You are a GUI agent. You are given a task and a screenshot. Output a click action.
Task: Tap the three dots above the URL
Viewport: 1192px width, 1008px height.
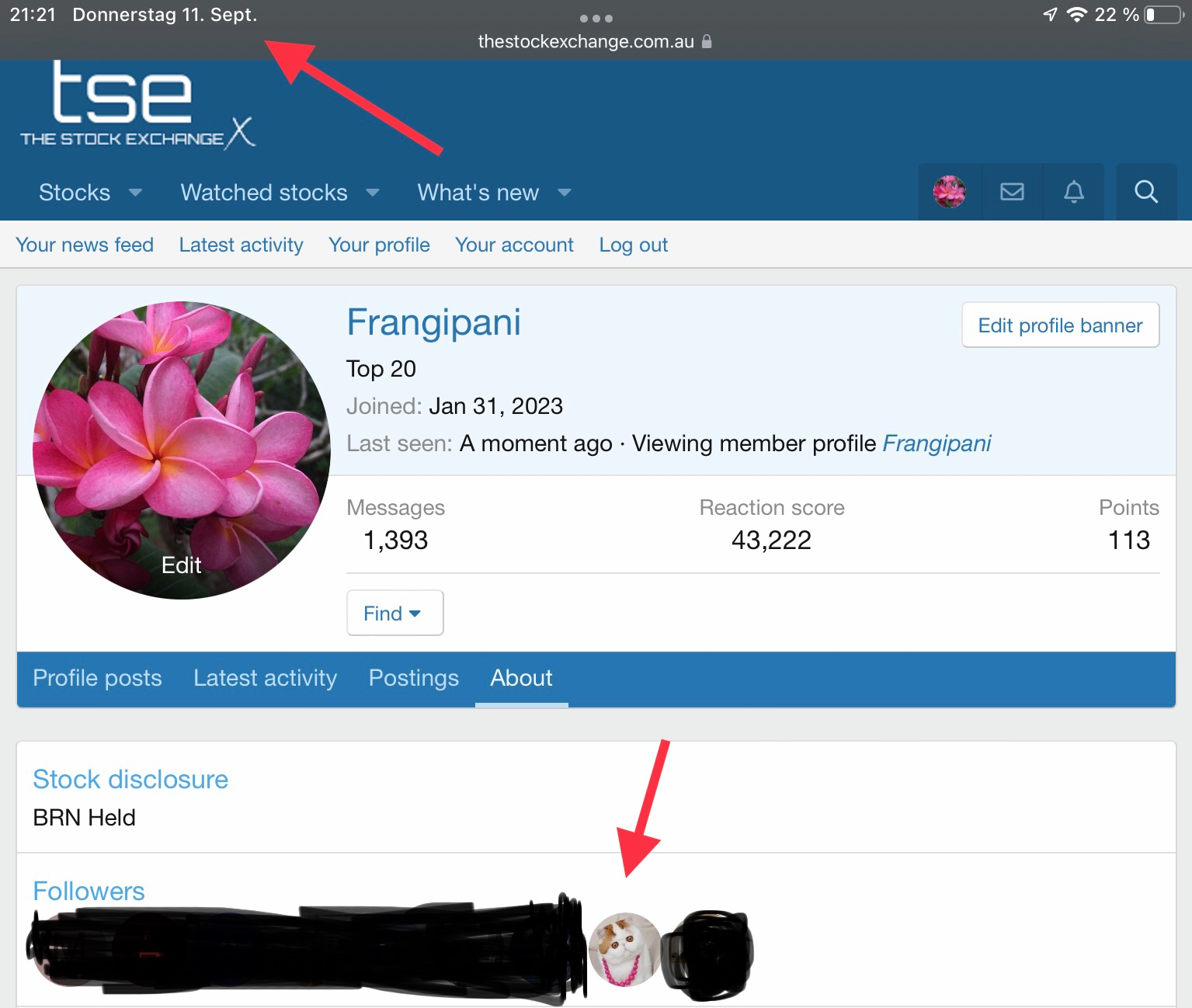[596, 18]
